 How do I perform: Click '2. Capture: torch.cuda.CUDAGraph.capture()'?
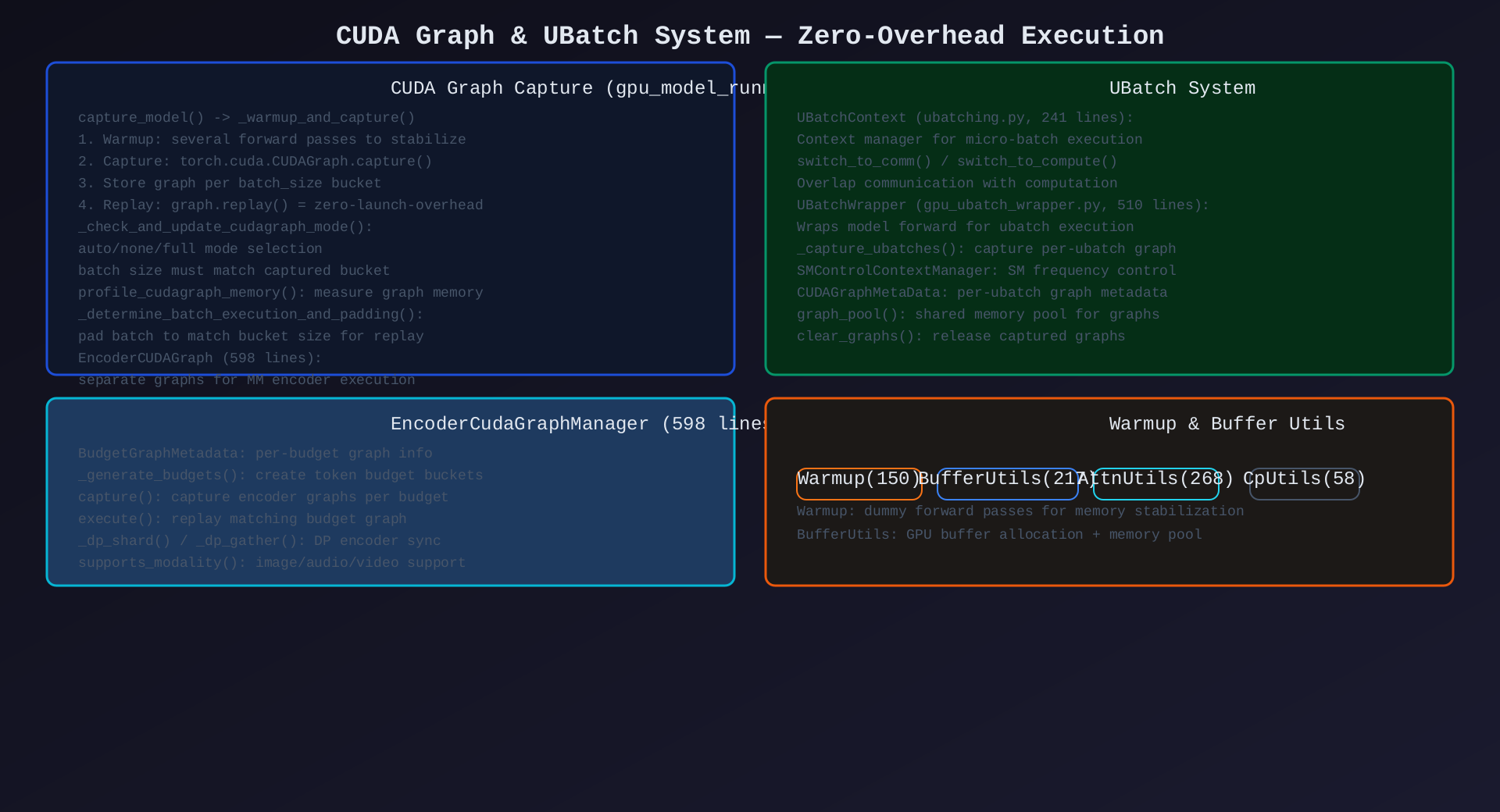(x=255, y=162)
